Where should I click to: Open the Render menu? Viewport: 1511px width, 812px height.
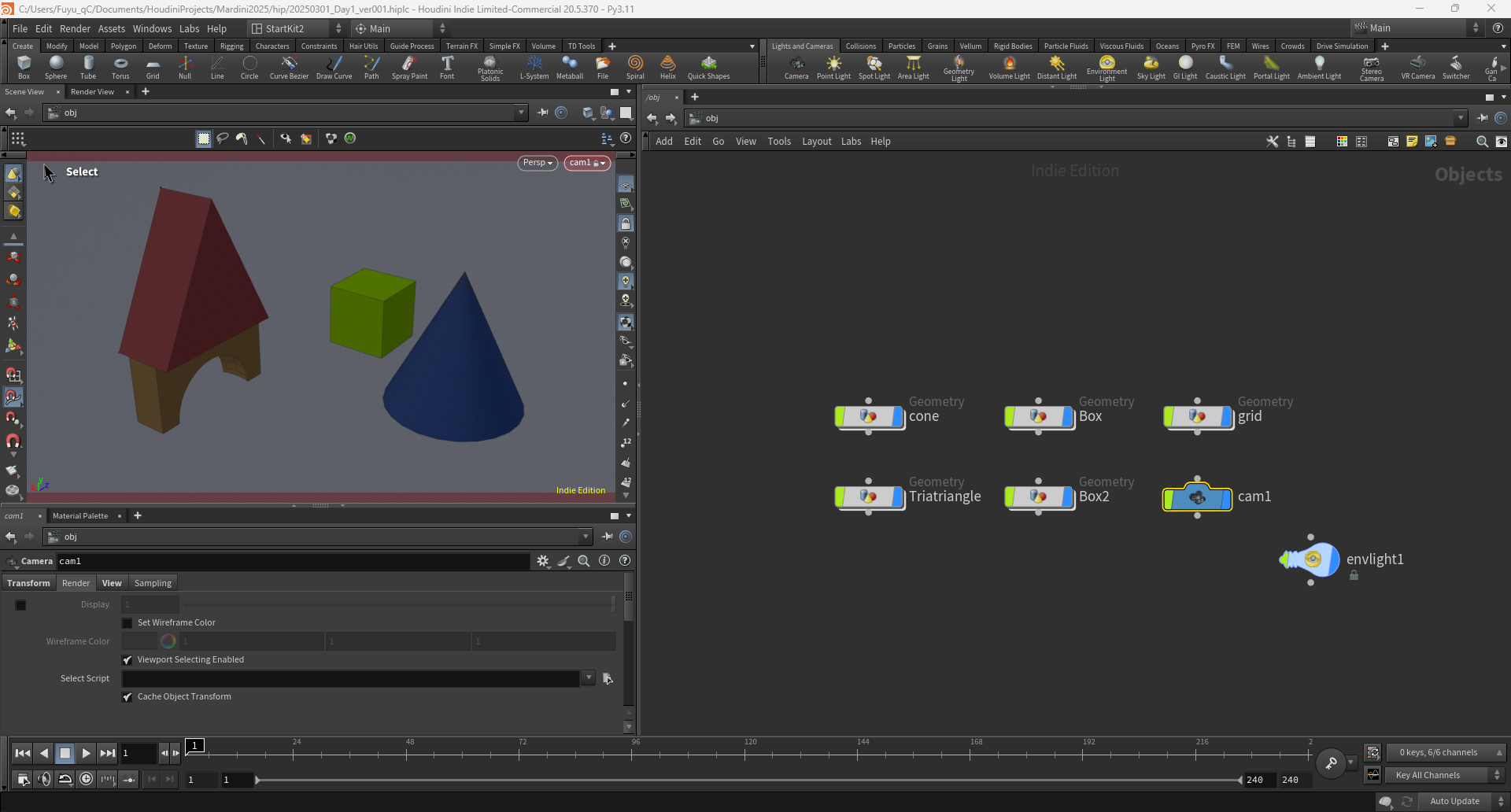click(x=75, y=28)
